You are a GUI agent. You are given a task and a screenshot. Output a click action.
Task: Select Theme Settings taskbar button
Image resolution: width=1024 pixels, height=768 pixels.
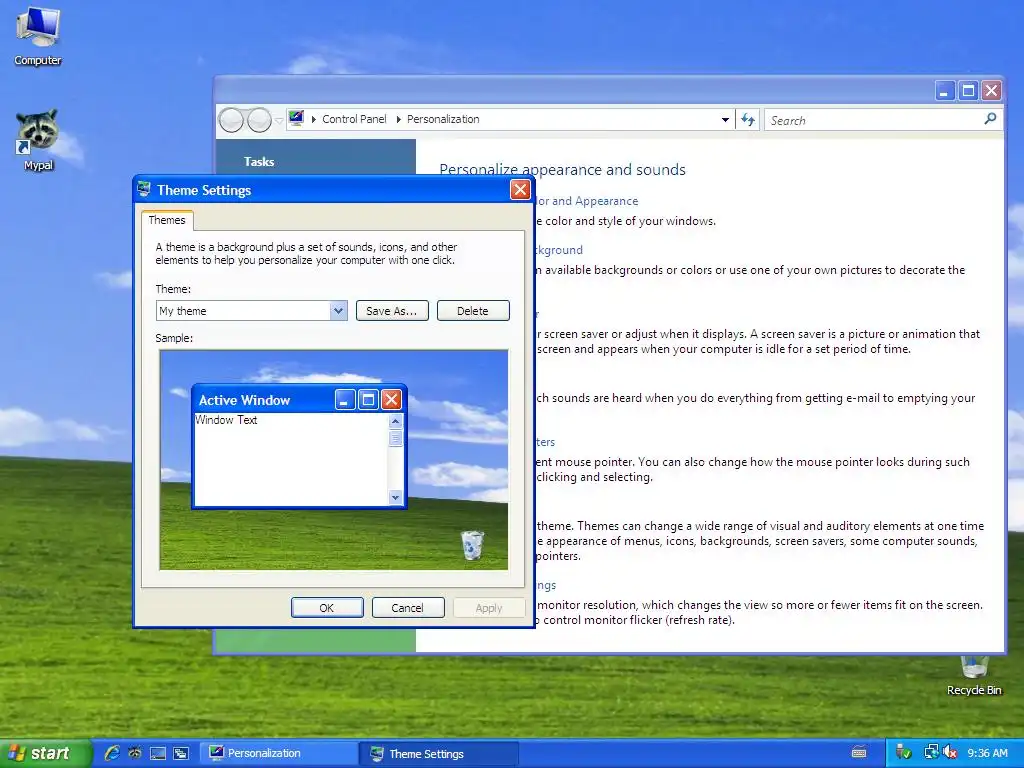point(438,754)
